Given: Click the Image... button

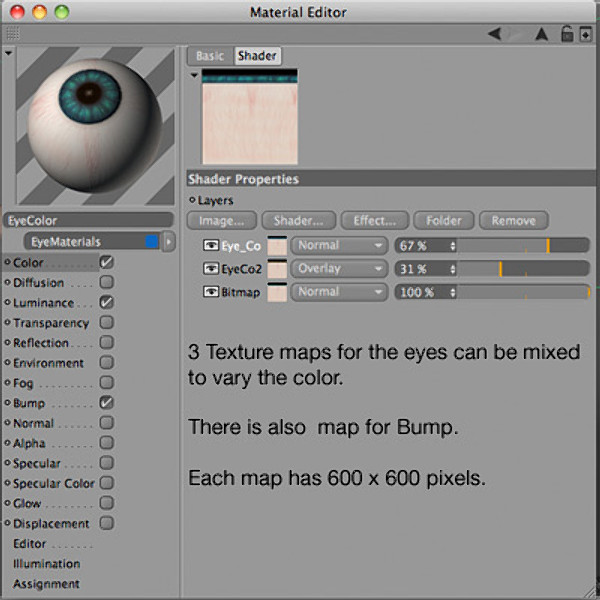Looking at the screenshot, I should [222, 221].
